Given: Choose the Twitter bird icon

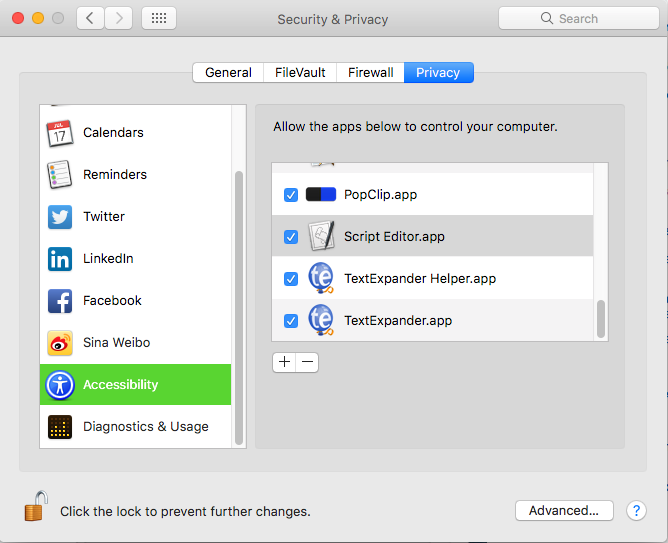Looking at the screenshot, I should pyautogui.click(x=60, y=217).
